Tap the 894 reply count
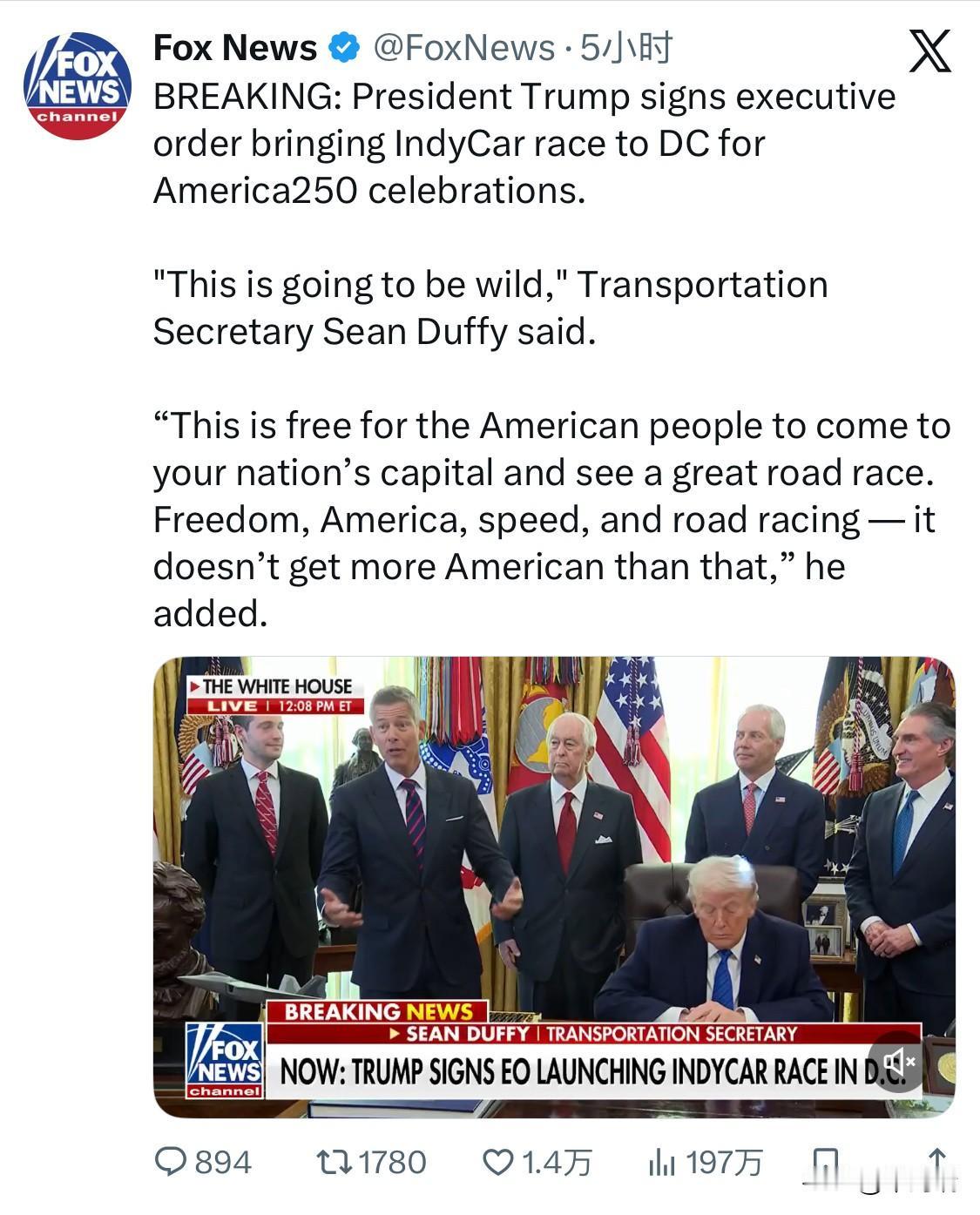The image size is (980, 1215). [223, 1162]
